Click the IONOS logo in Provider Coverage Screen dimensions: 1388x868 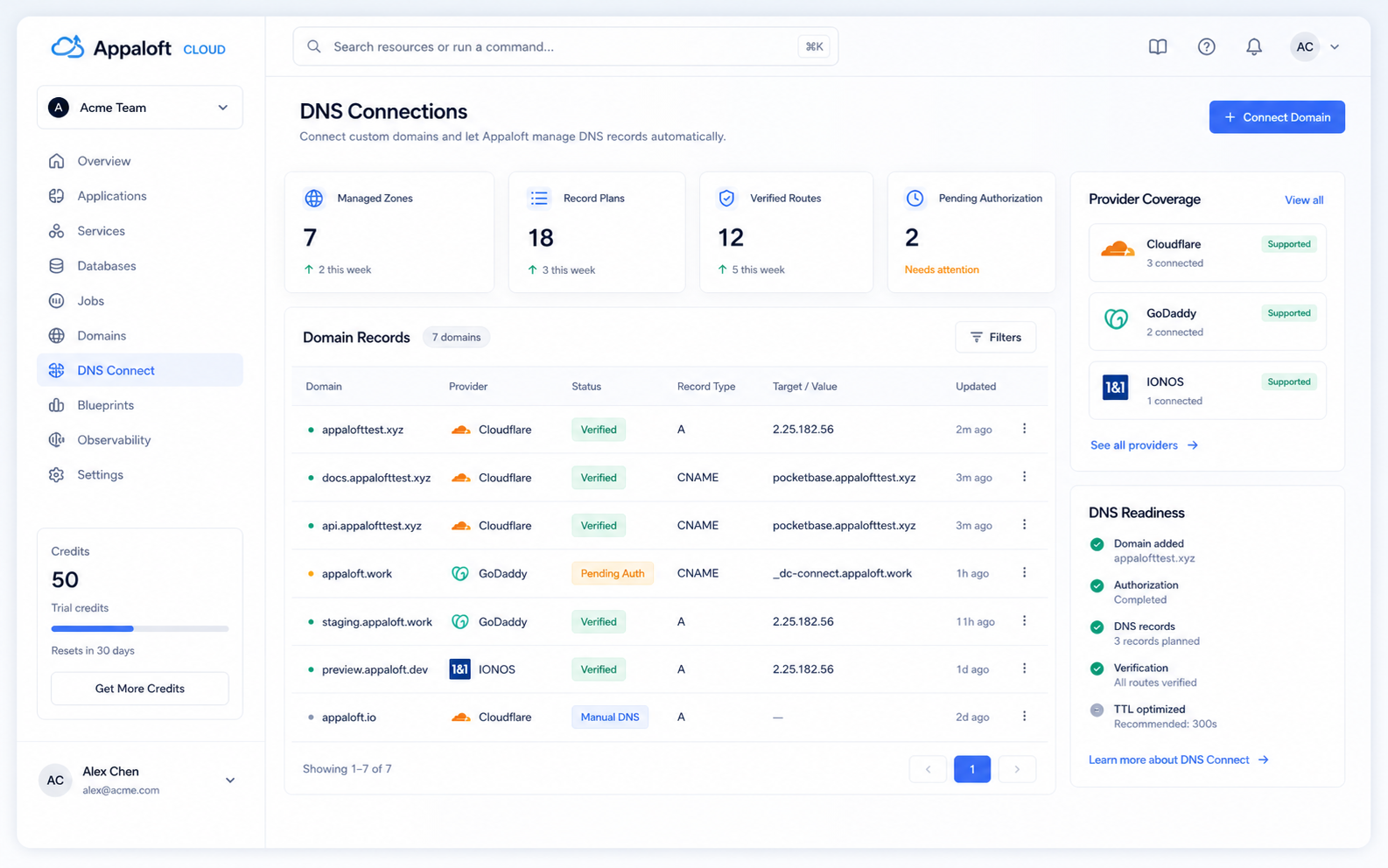pos(1115,387)
